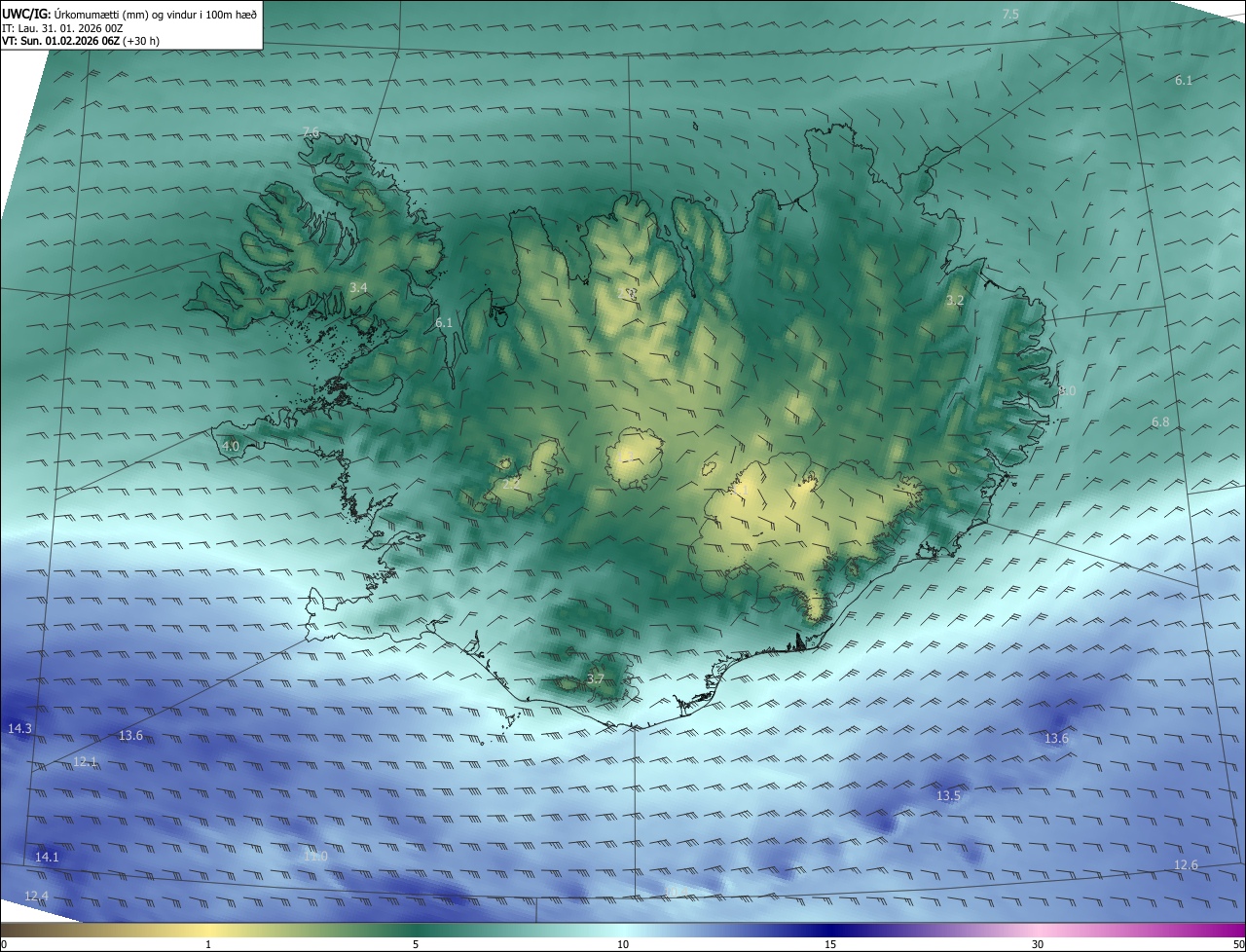Pick the yellow color at 1 on the scale bar

point(208,931)
